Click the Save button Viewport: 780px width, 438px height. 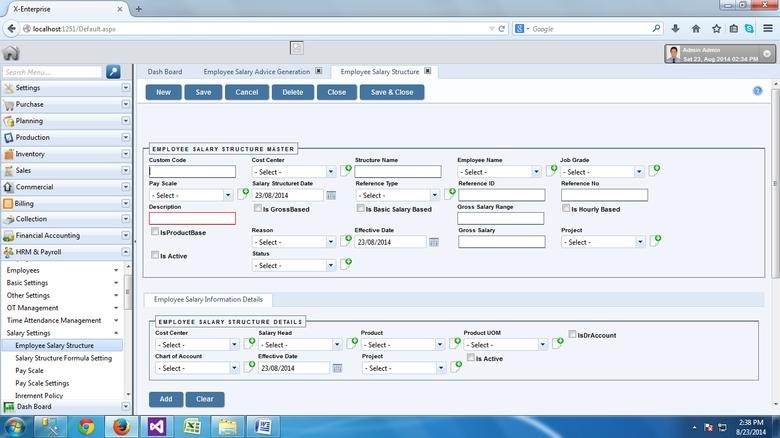coord(203,92)
